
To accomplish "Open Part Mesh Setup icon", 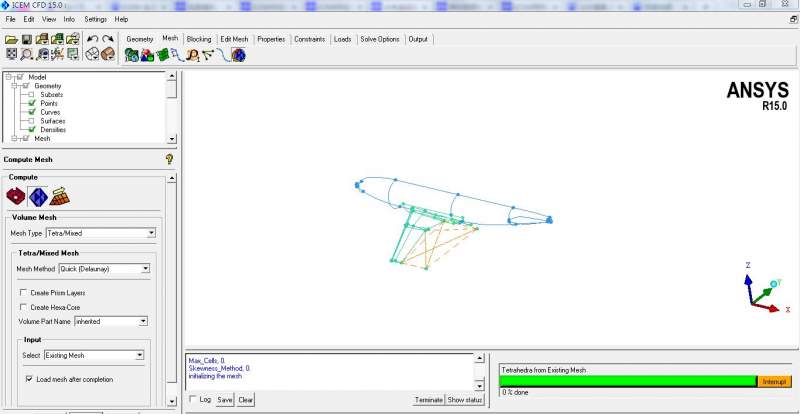I will (147, 55).
